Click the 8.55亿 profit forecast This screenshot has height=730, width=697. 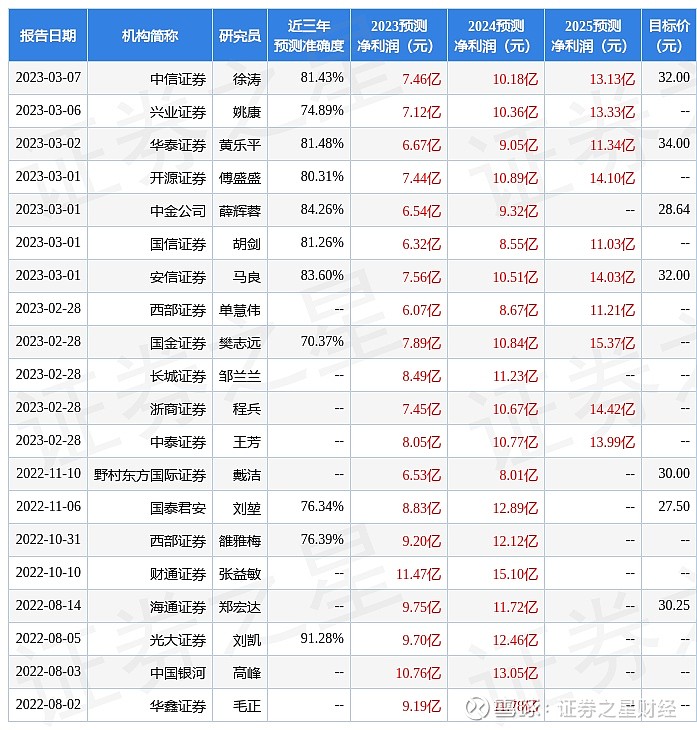pyautogui.click(x=518, y=244)
